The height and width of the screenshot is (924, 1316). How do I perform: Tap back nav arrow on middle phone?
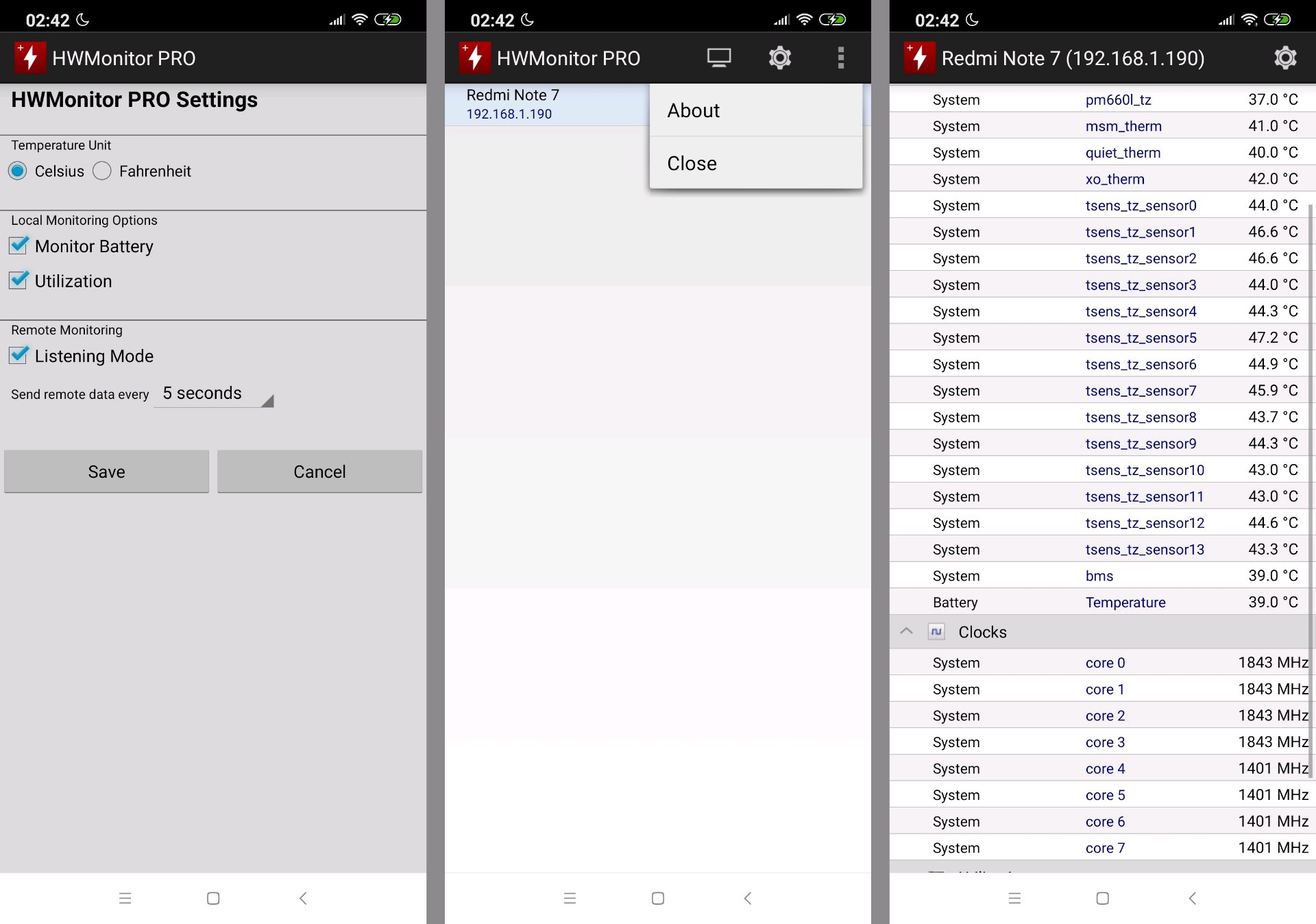[x=748, y=898]
